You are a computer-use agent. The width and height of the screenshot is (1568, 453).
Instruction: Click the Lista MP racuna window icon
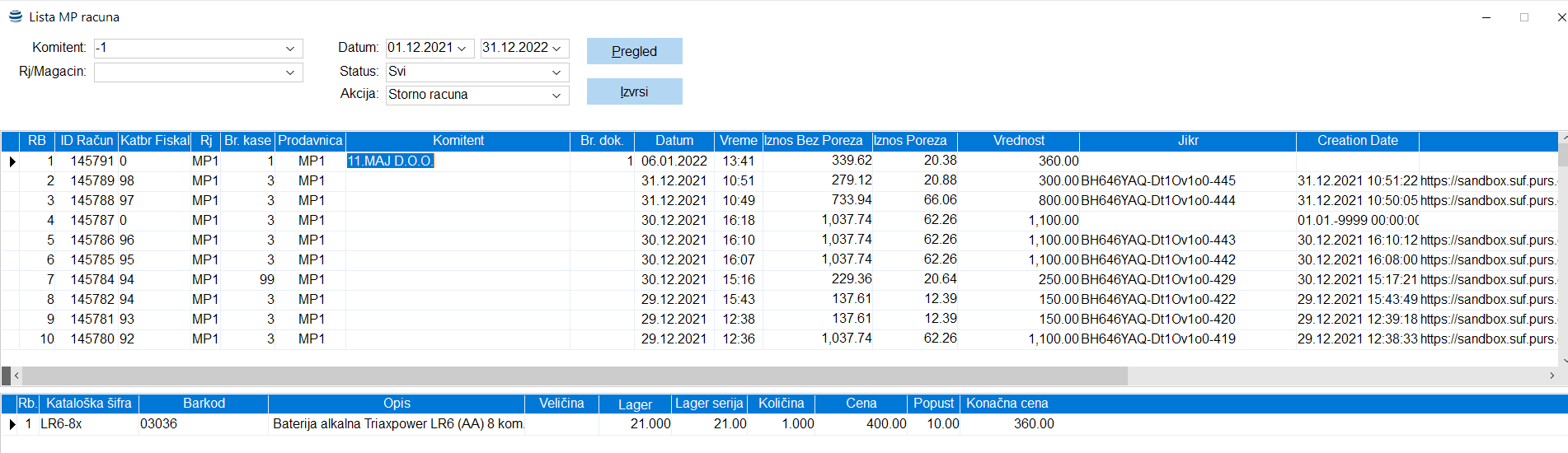(15, 16)
